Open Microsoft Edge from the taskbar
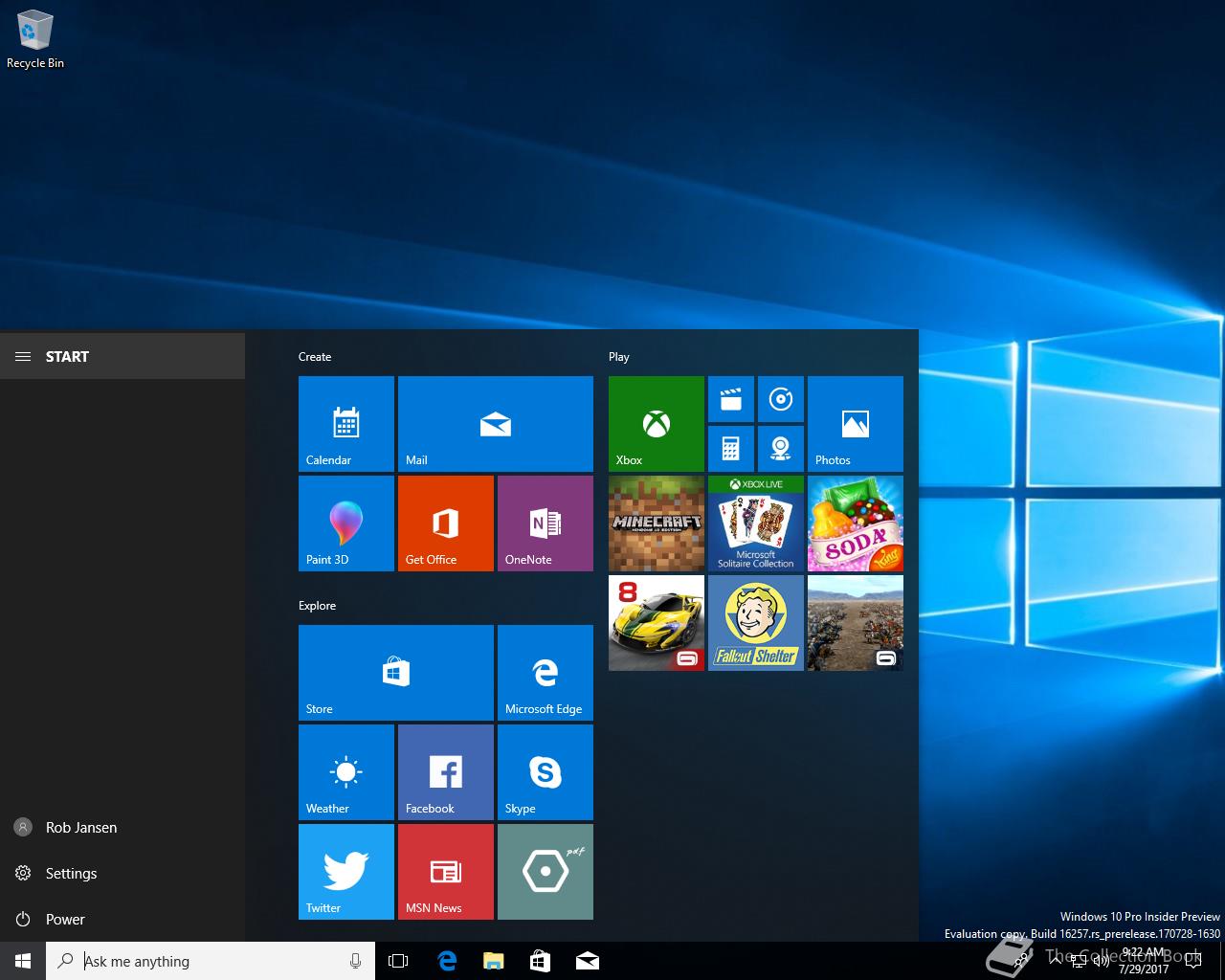Screen dimensions: 1225x980 coord(447,961)
